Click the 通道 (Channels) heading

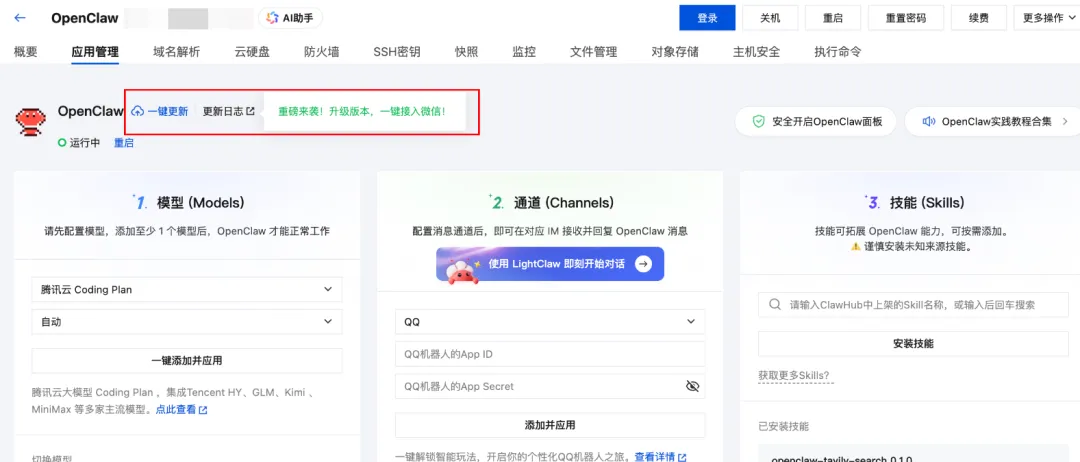pos(563,202)
